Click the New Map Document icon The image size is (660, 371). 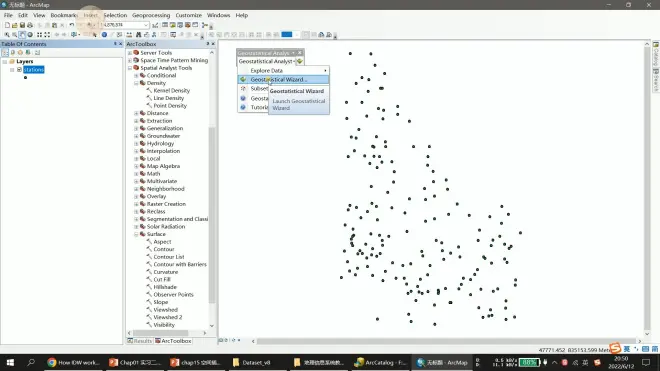[x=7, y=25]
